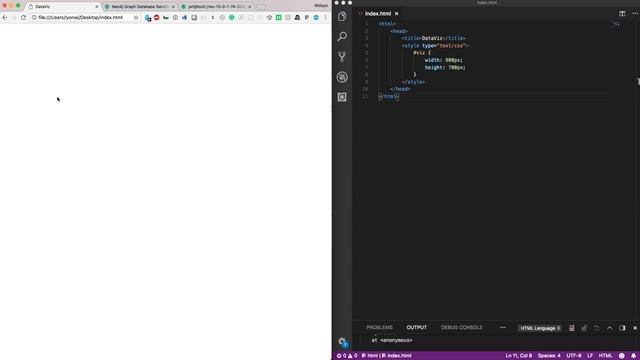Click the site info icon in the address bar
The width and height of the screenshot is (640, 360).
34,18
